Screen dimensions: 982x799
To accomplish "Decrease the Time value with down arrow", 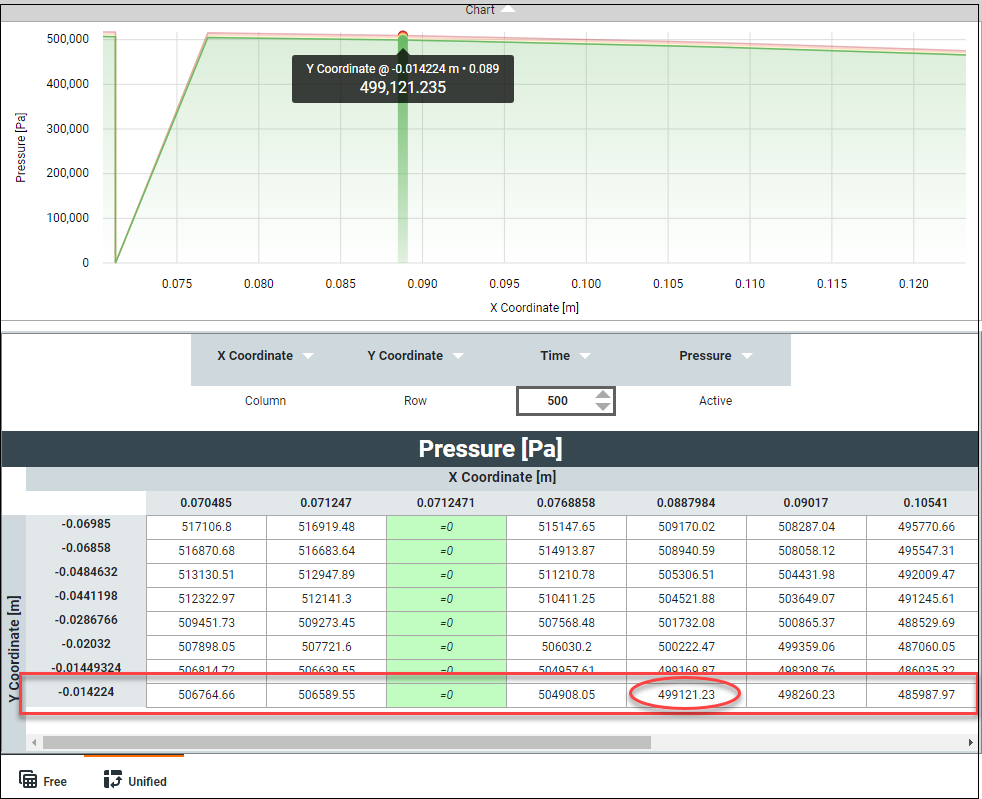I will pos(602,407).
